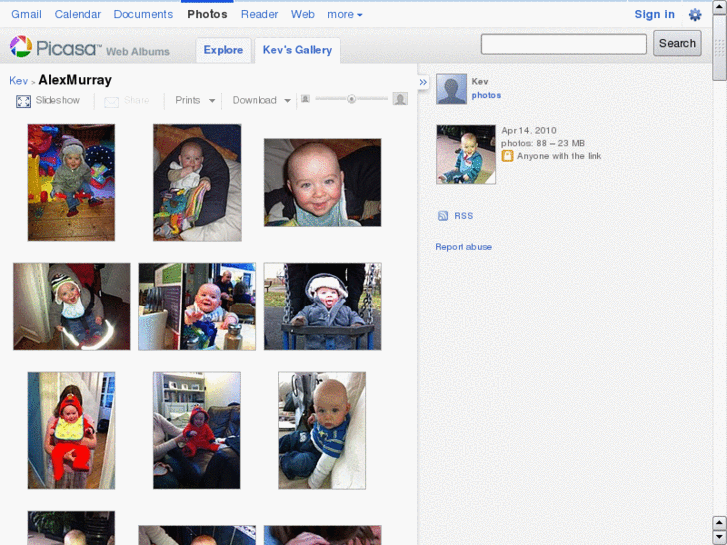Select Photos in the top bar
Image resolution: width=727 pixels, height=545 pixels.
tap(207, 14)
